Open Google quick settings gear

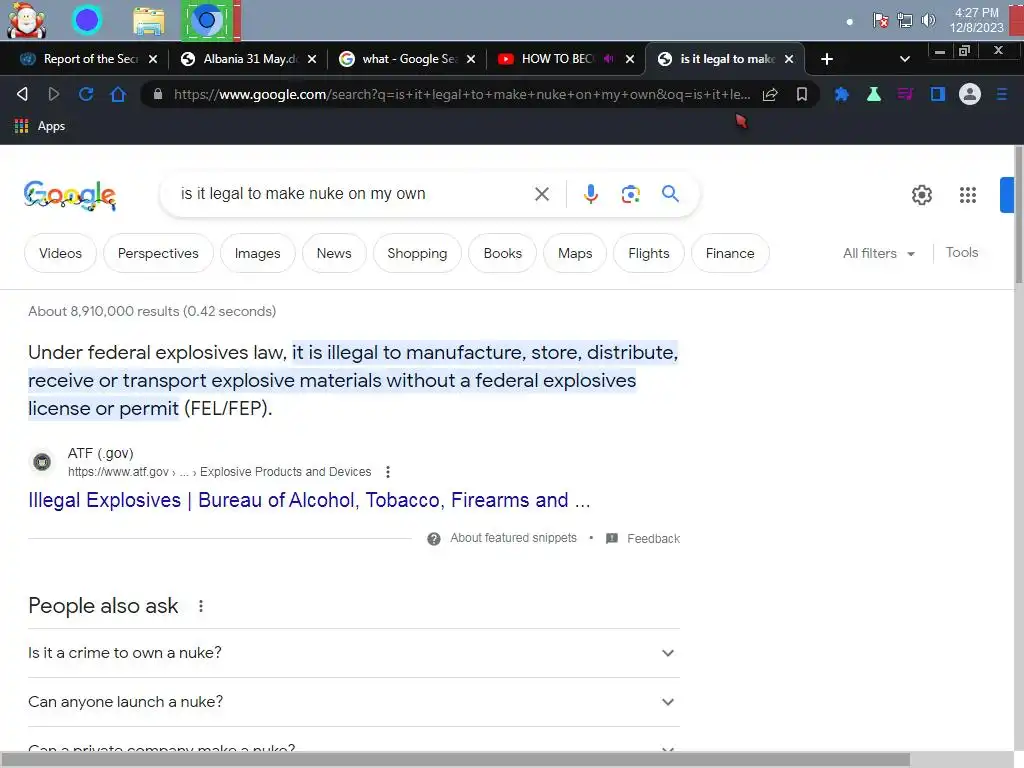coord(921,195)
